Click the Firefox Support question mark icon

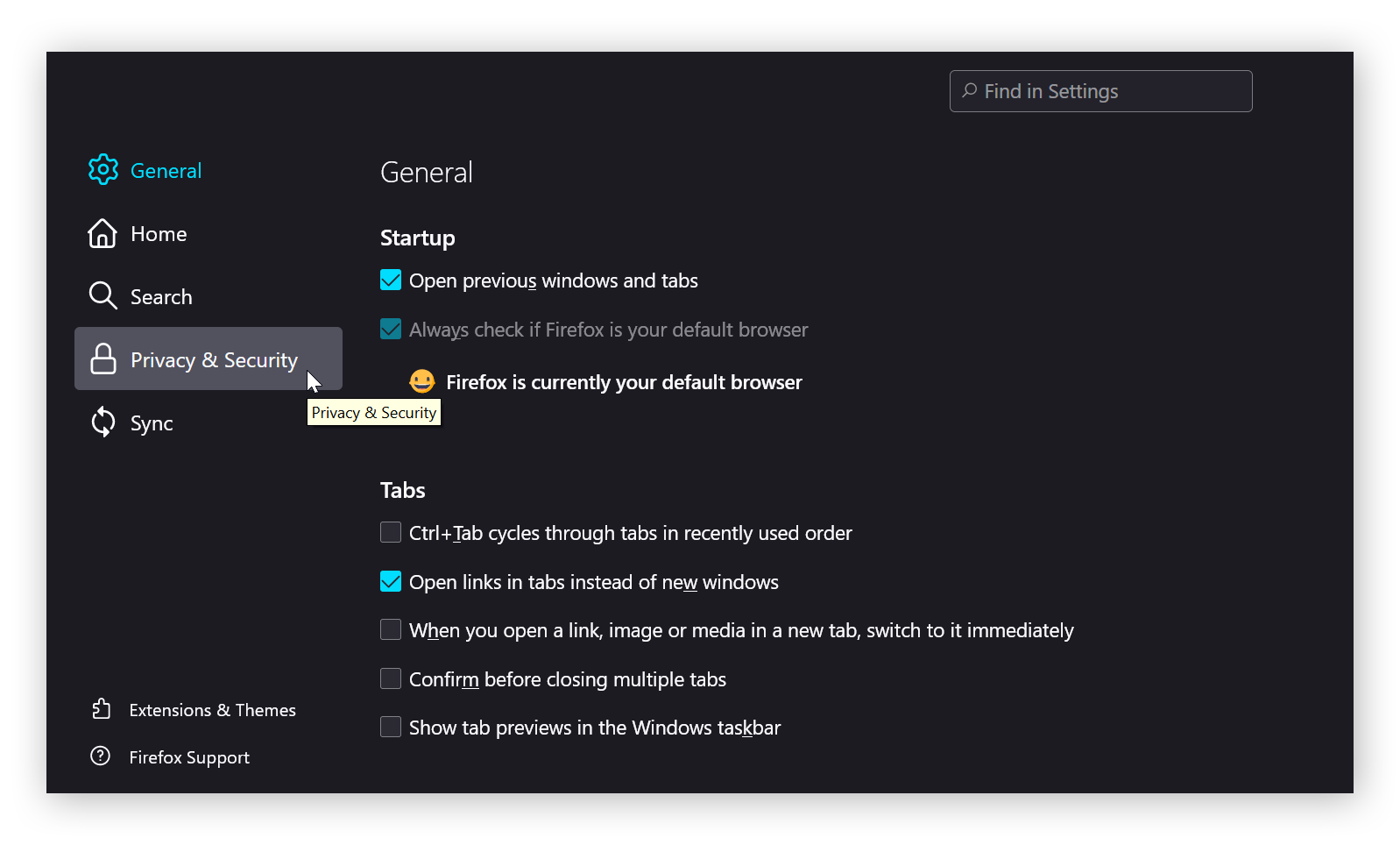click(x=101, y=756)
